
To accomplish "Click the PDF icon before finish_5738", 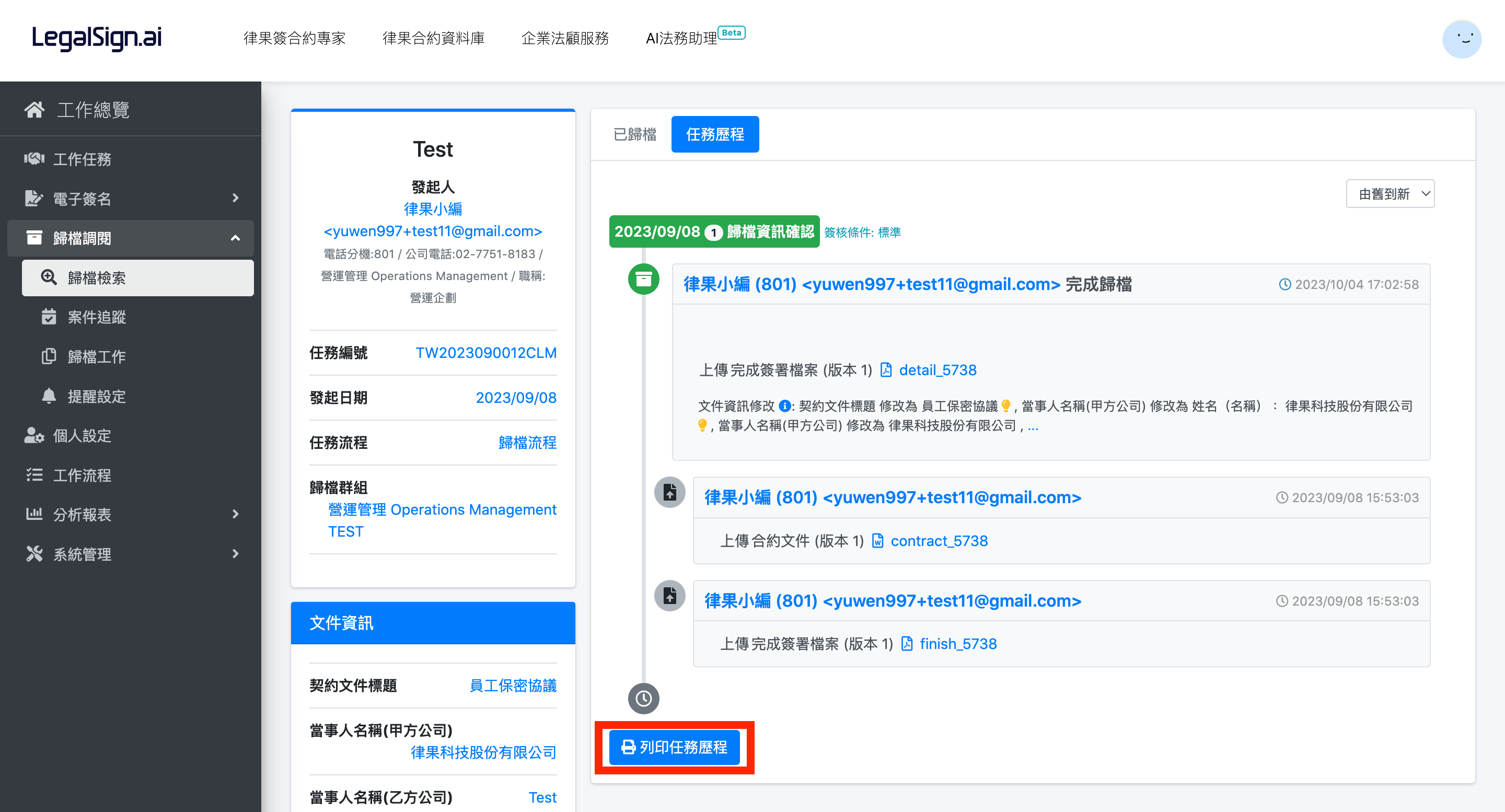I will (907, 644).
